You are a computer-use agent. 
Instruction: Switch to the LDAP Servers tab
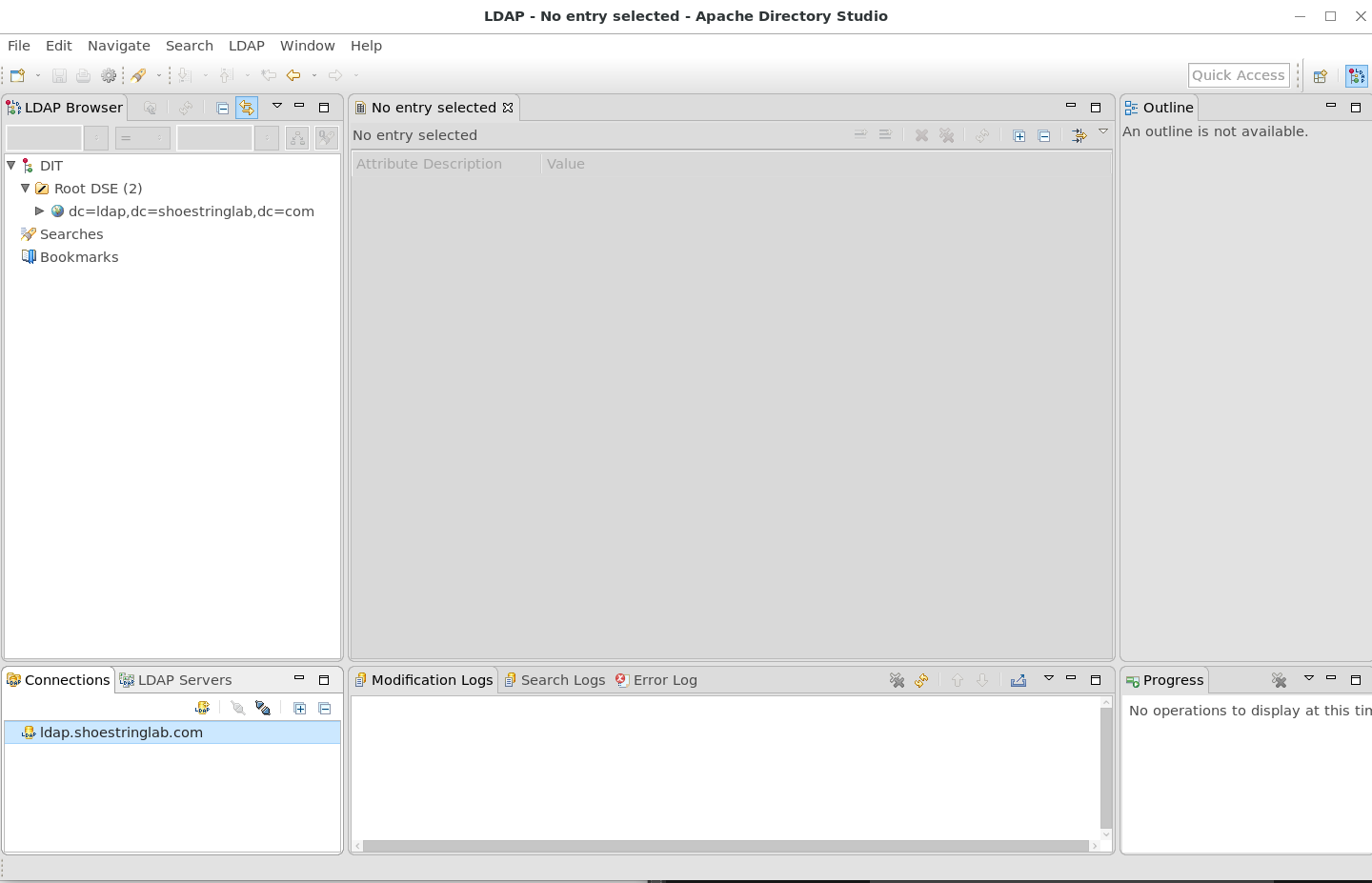tap(175, 680)
